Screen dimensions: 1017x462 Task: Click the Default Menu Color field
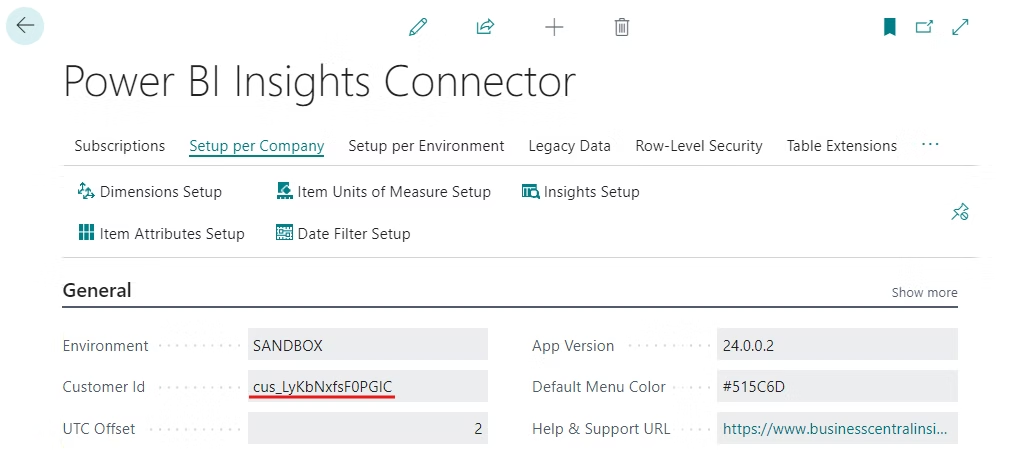point(837,387)
